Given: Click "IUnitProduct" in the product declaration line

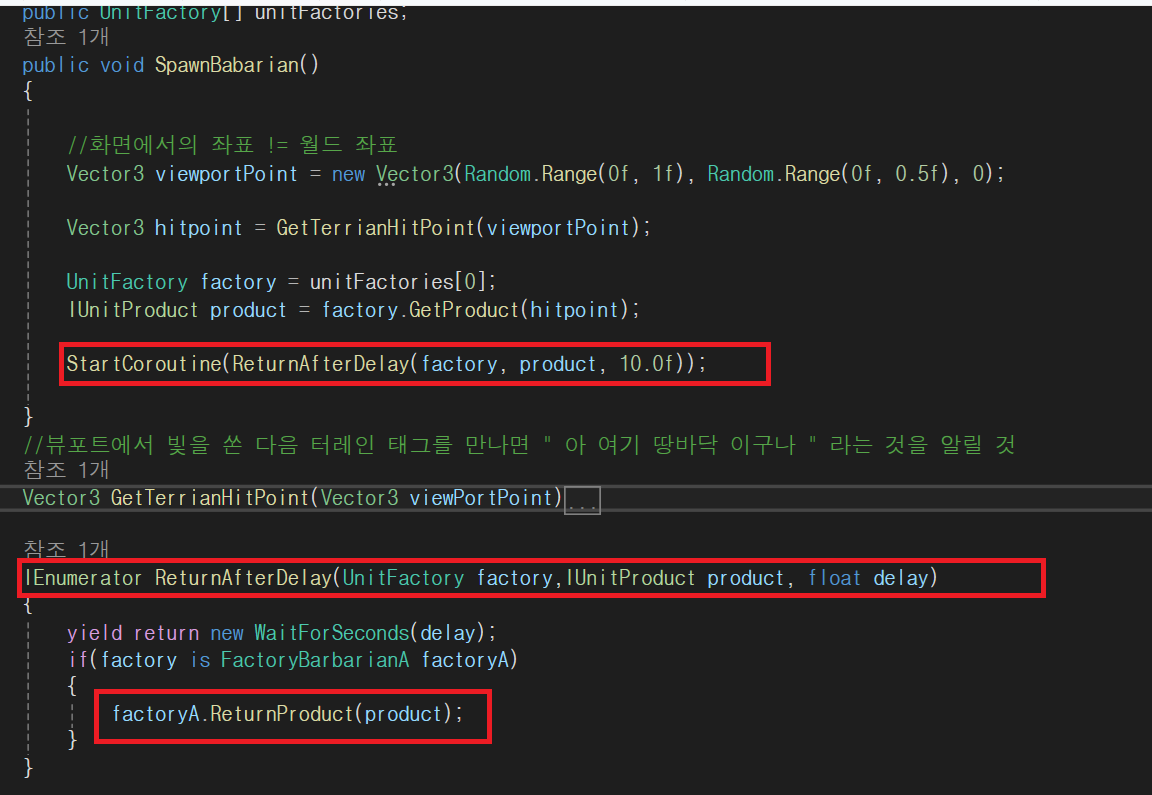Looking at the screenshot, I should (133, 310).
